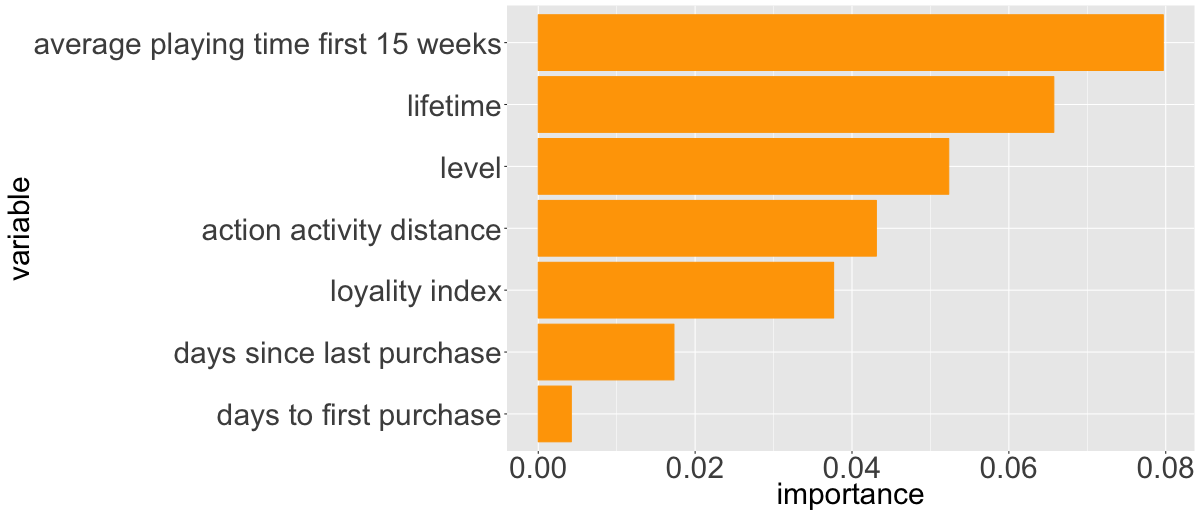
Task: Select the 'level' axis label
Action: (470, 168)
